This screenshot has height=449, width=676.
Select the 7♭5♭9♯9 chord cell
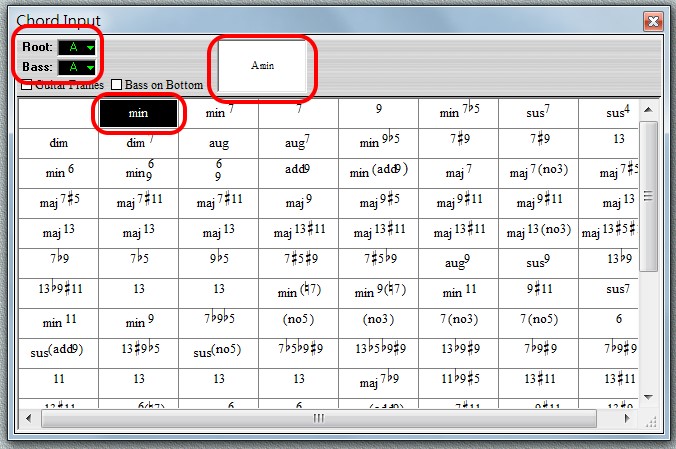pos(298,353)
